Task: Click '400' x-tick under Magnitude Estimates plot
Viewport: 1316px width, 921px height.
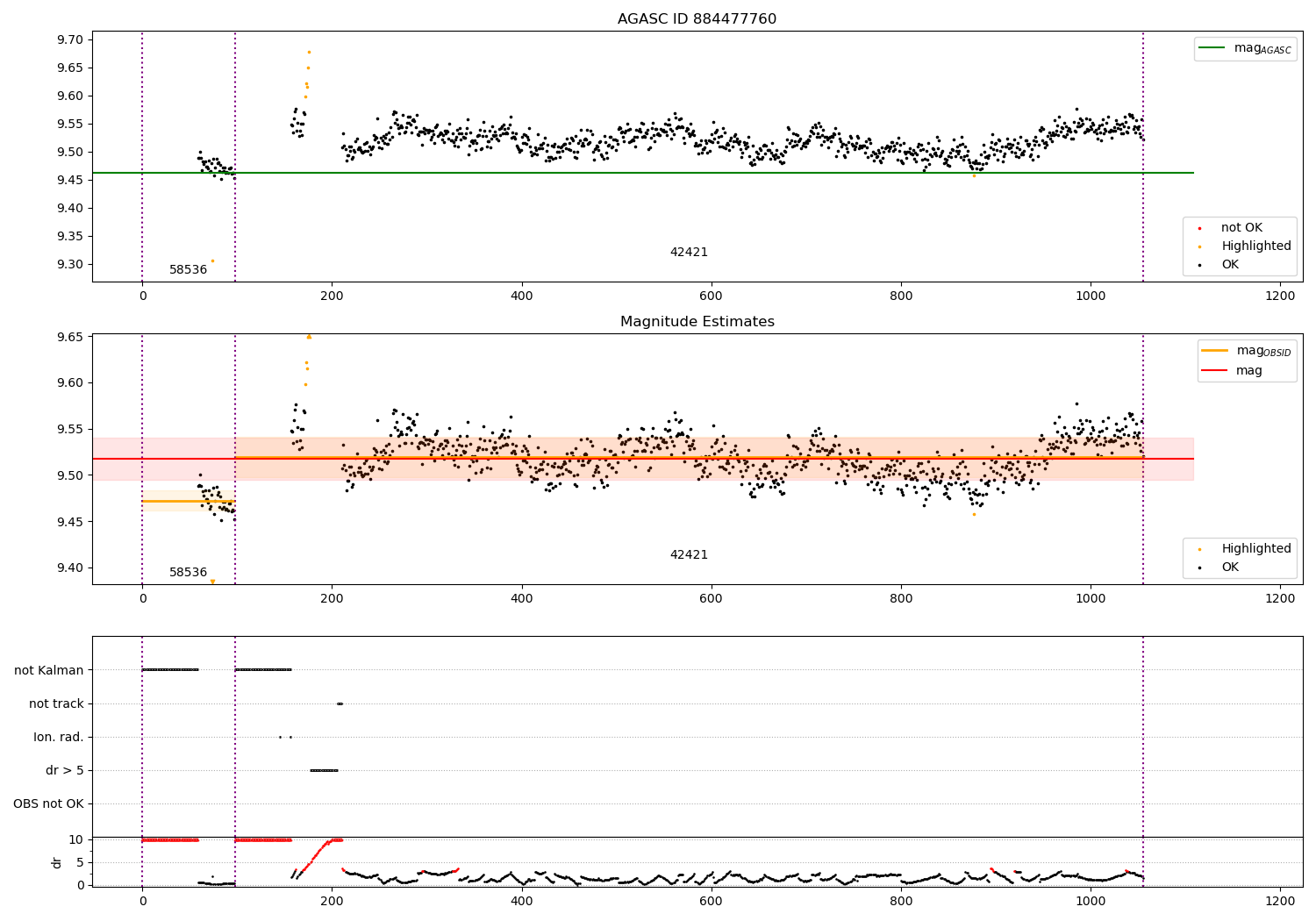Action: pos(521,599)
